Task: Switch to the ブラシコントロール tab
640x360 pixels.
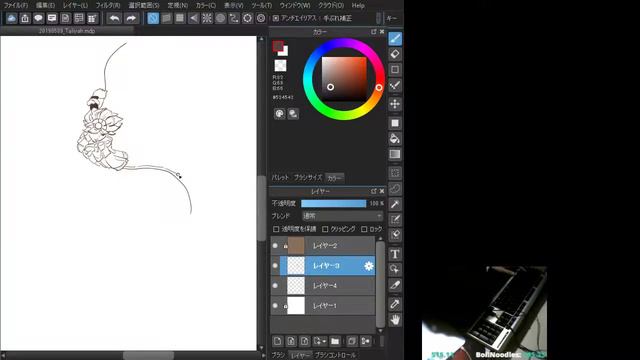Action: coord(335,355)
